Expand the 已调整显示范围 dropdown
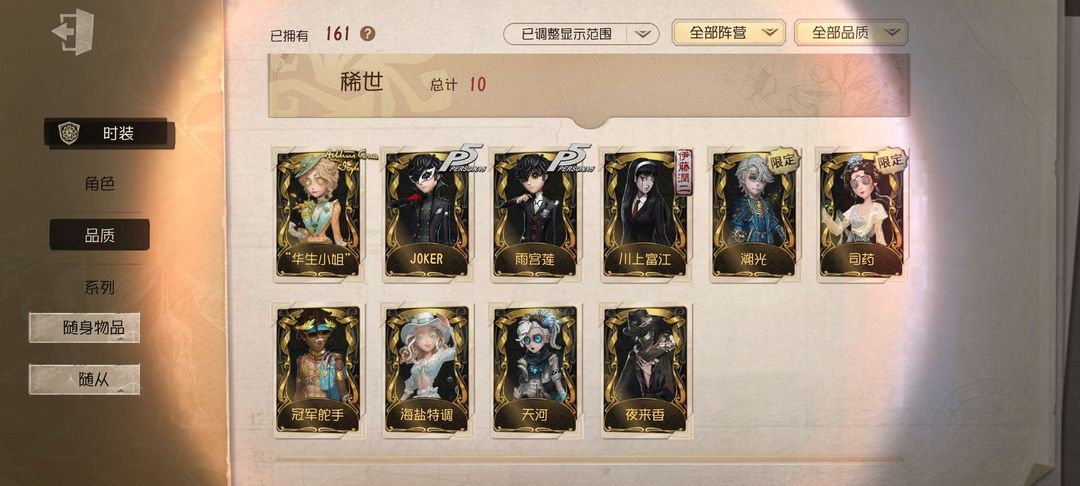The height and width of the screenshot is (486, 1080). coord(581,34)
